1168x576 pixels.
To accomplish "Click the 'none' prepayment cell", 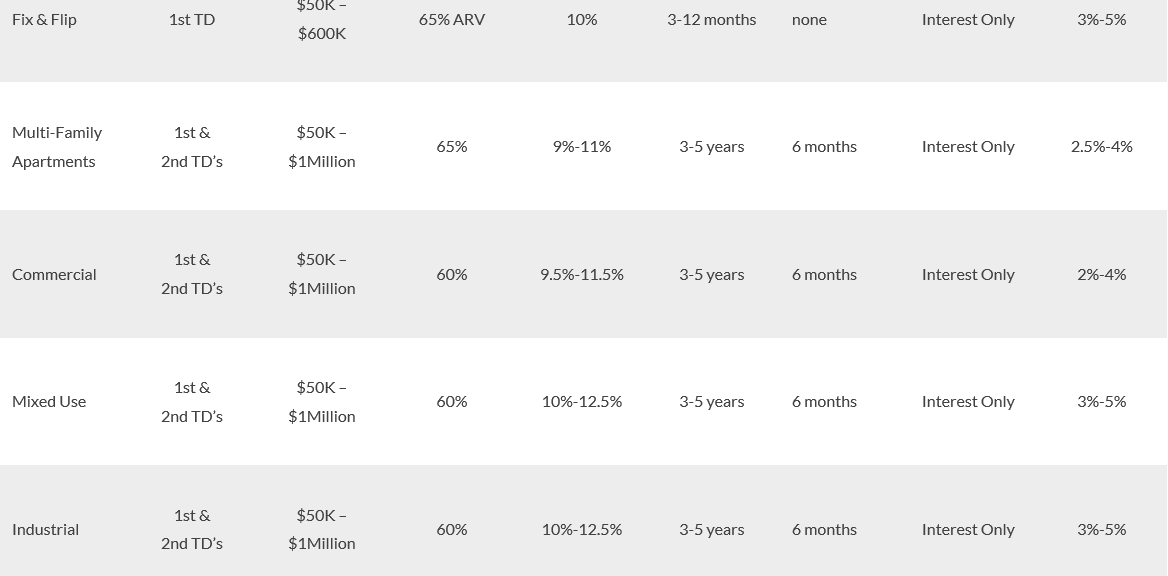I will coord(809,19).
